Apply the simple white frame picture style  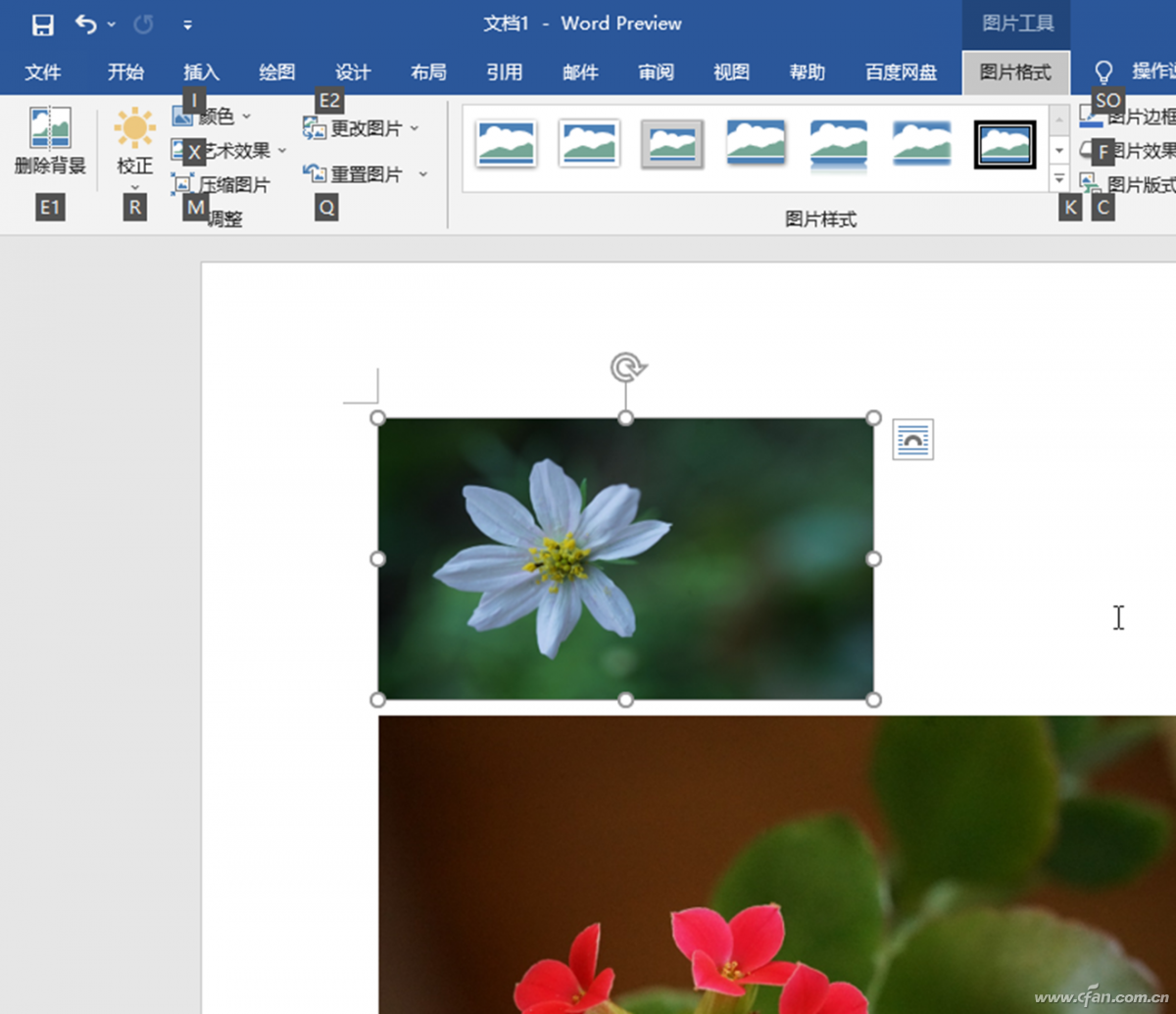(x=506, y=144)
